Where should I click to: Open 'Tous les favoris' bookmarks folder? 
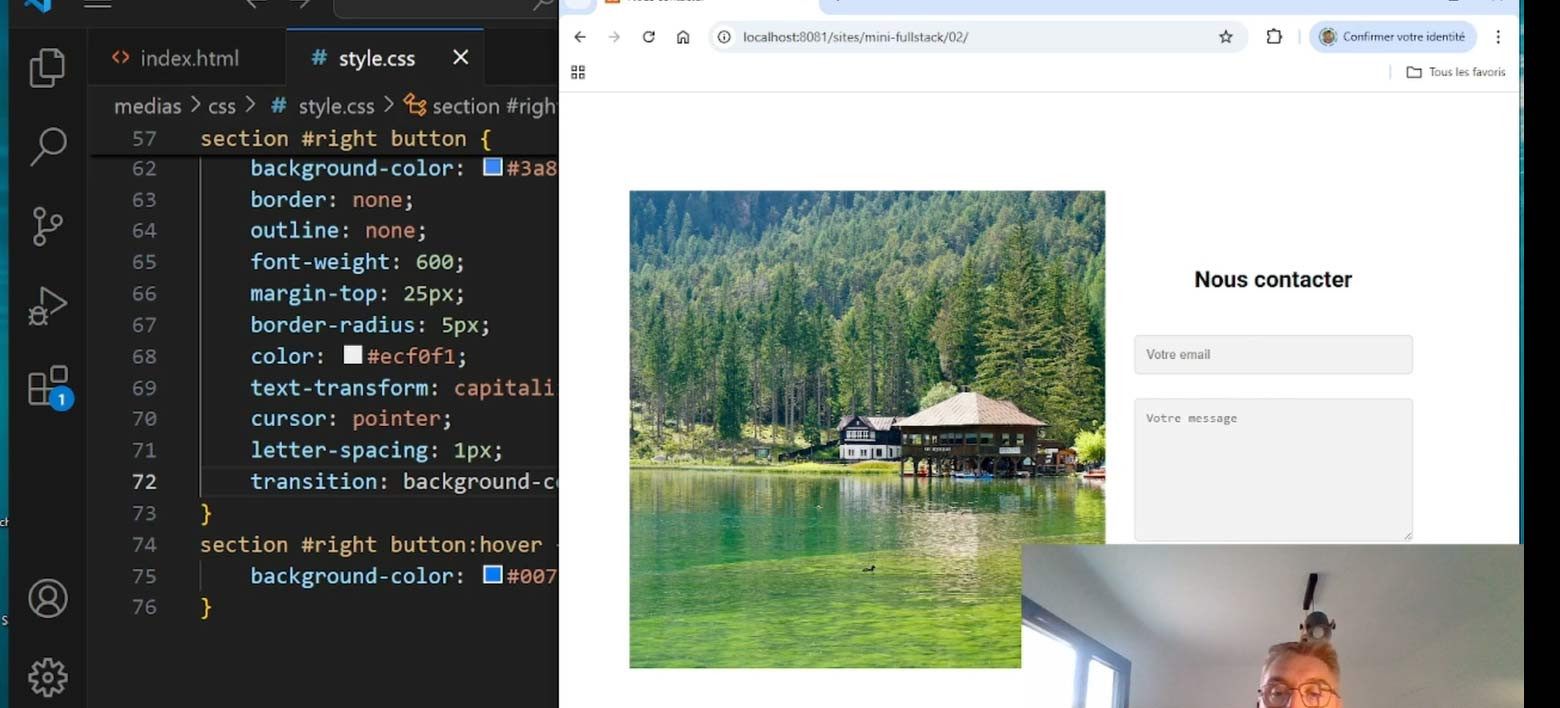tap(1455, 72)
